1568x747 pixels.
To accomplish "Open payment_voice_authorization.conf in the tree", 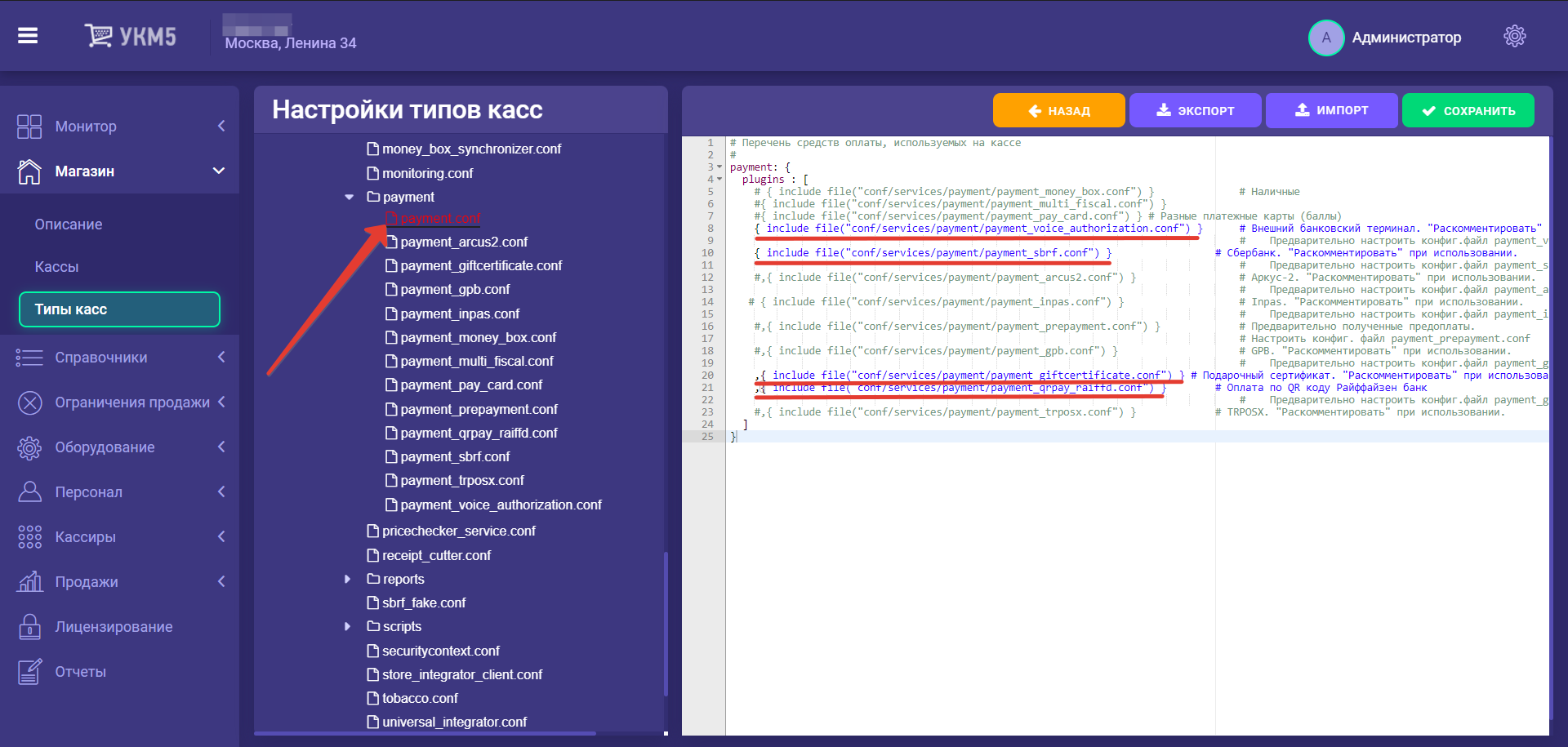I will tap(501, 505).
